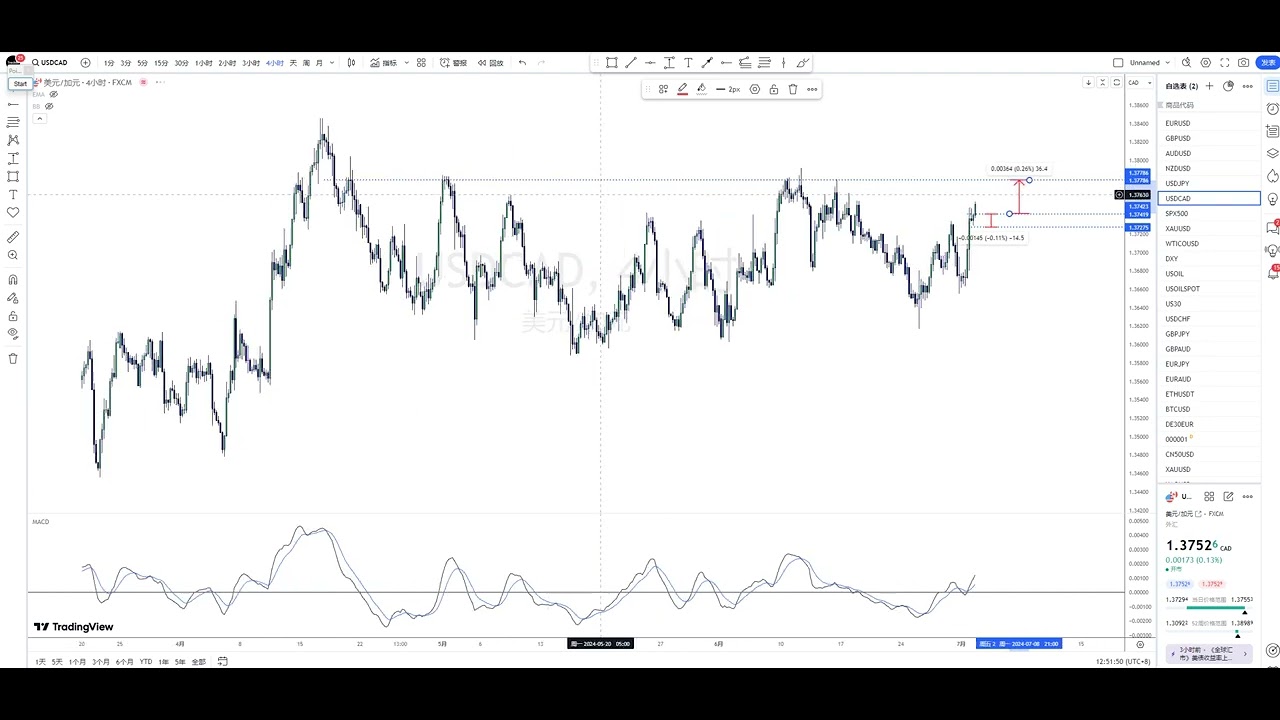Open the 指标 indicators menu
Screen dimensions: 1280x720
[x=383, y=63]
